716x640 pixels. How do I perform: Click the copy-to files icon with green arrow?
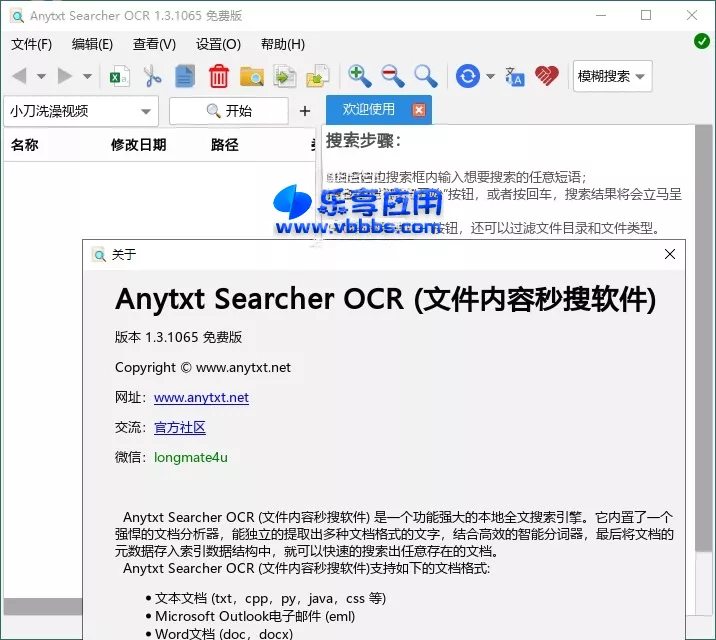284,76
